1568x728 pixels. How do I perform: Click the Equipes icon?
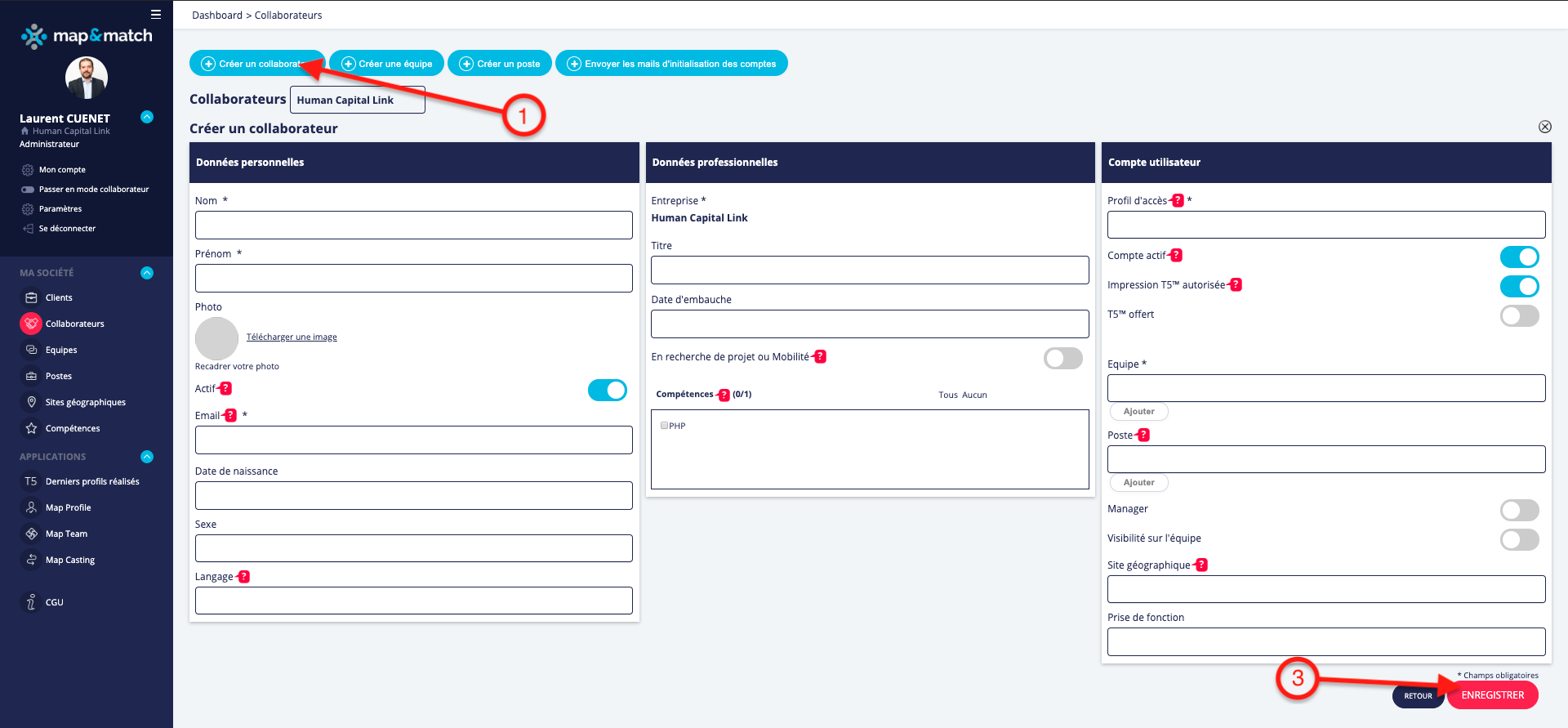pos(31,350)
